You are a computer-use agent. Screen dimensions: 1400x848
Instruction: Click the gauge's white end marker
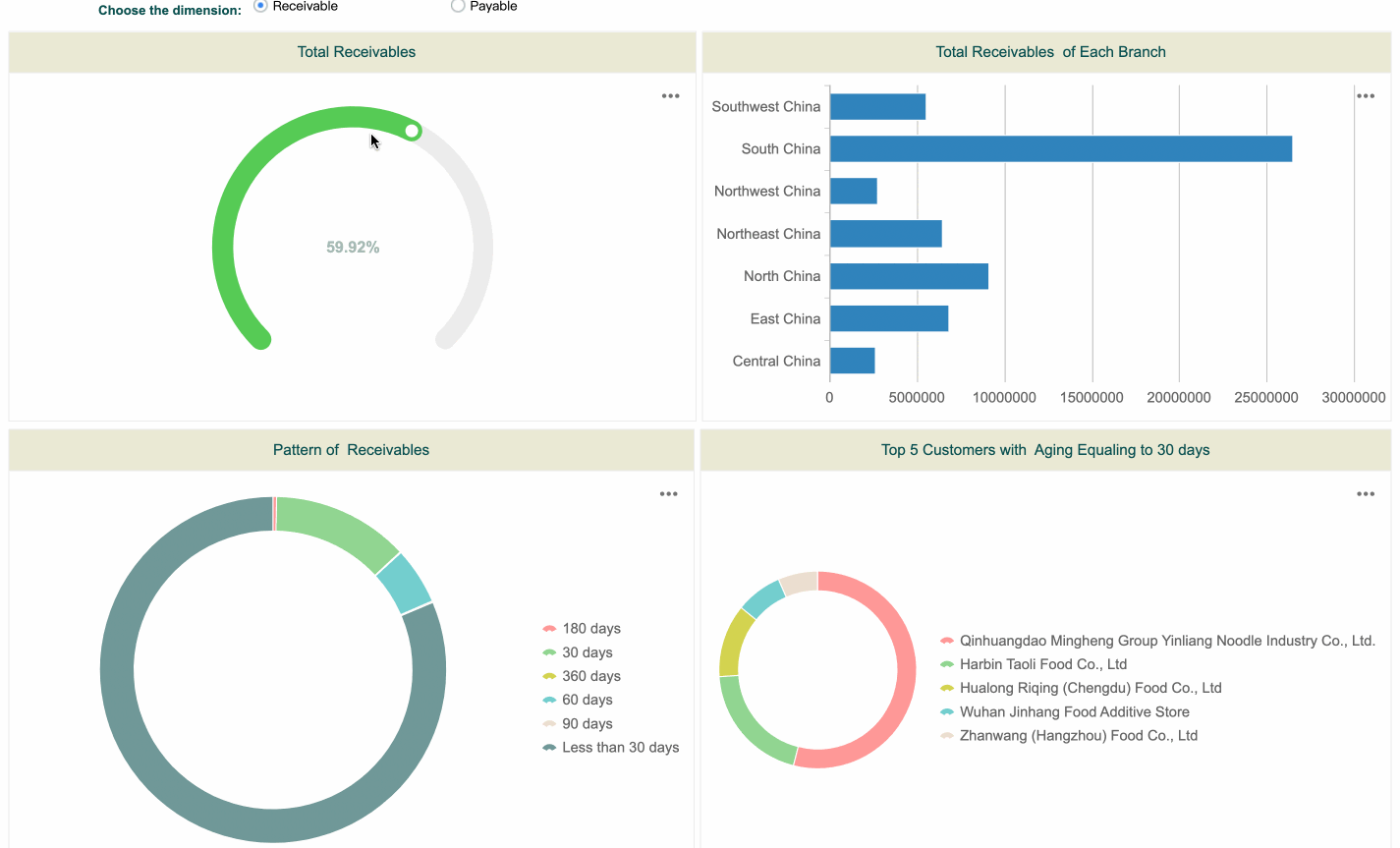412,131
